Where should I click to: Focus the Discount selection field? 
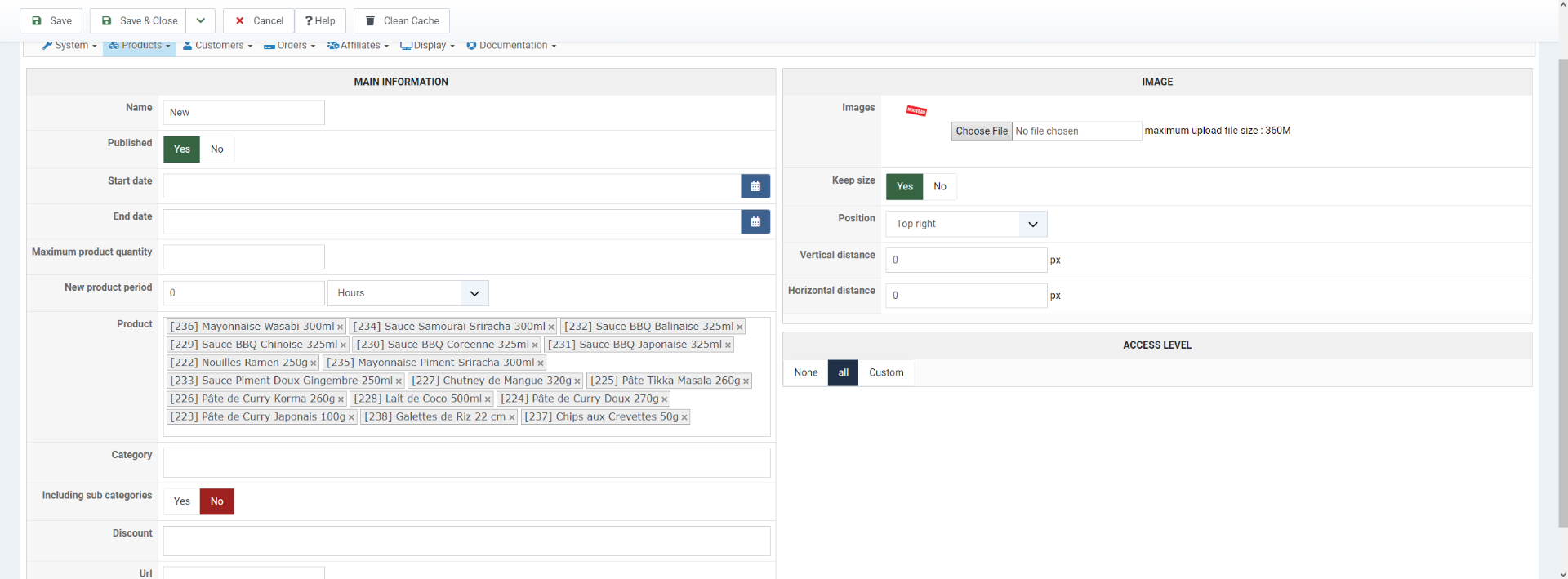[467, 541]
